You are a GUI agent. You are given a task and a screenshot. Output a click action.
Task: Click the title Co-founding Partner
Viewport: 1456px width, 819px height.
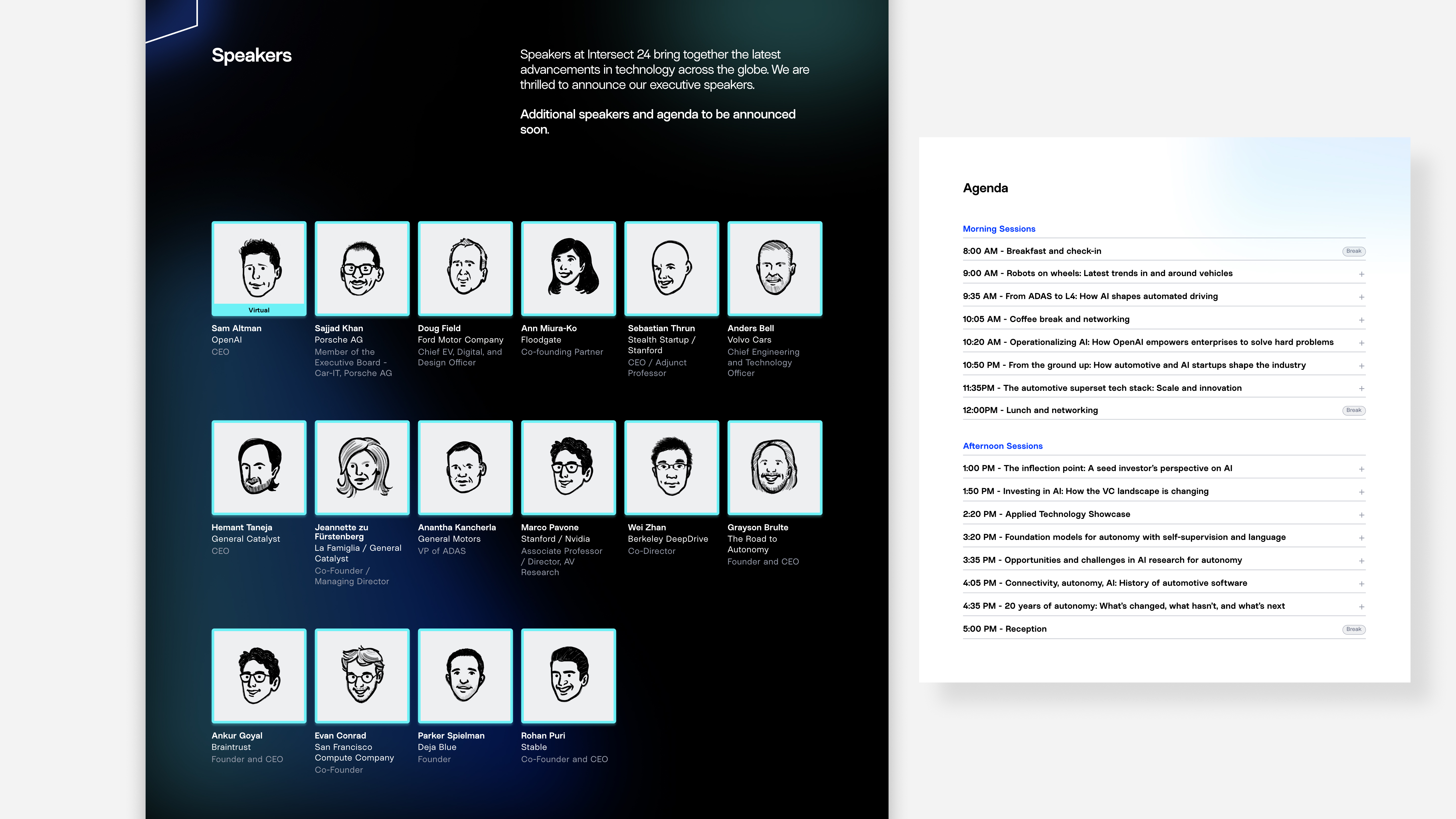point(562,352)
